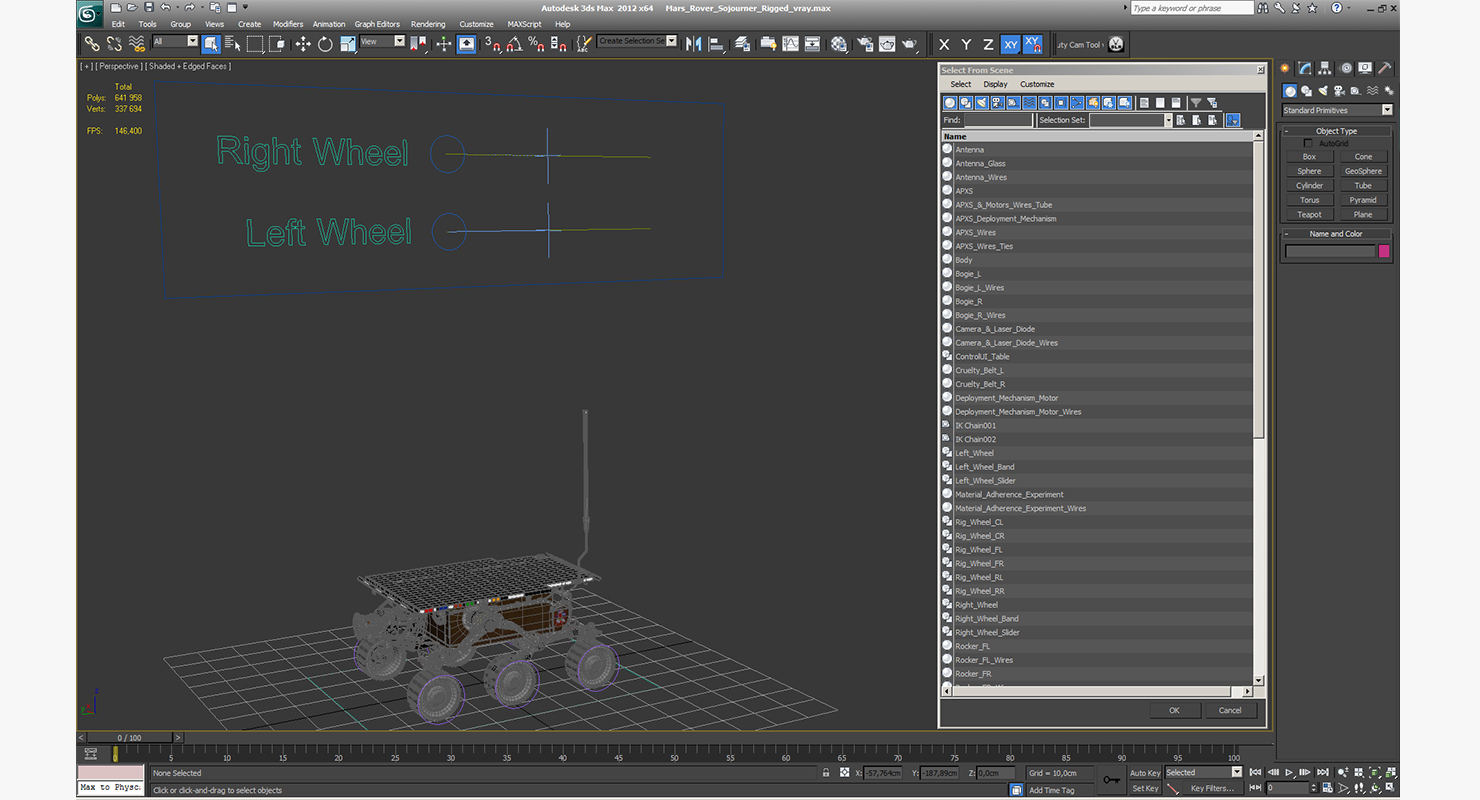Click OK in Select From Scene dialog
Viewport: 1480px width, 800px height.
pyautogui.click(x=1174, y=710)
